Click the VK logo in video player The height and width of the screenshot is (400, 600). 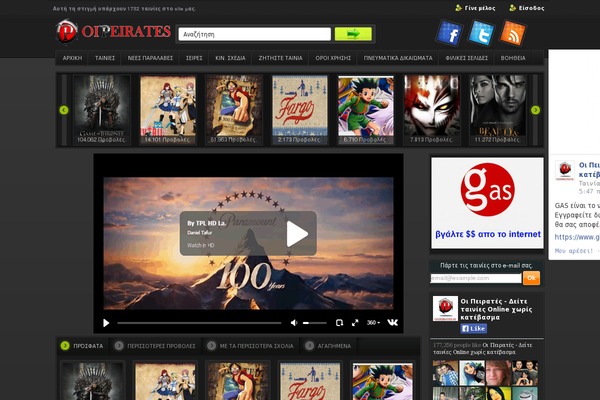pos(392,323)
